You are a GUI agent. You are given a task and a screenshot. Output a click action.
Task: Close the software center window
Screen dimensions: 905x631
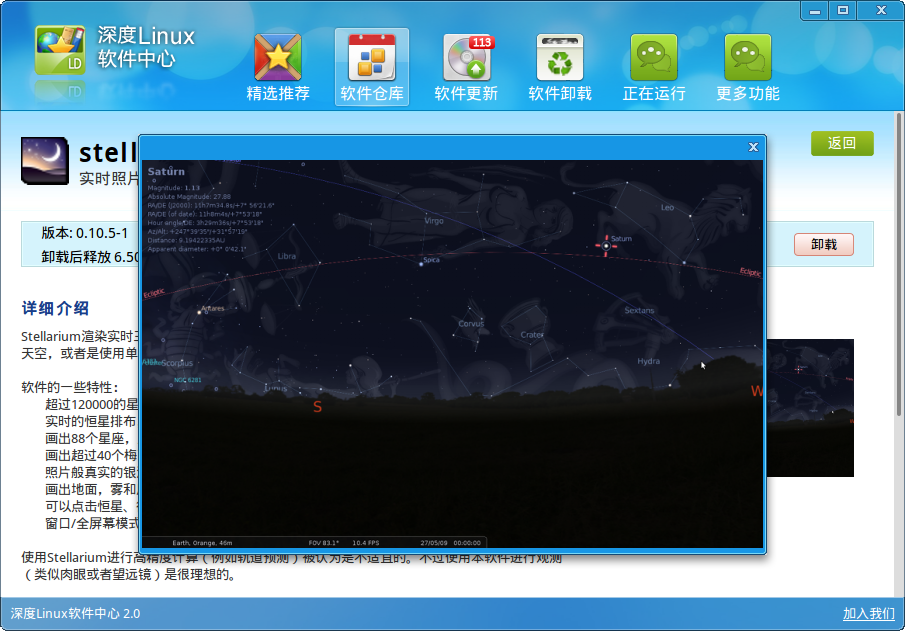tap(881, 10)
